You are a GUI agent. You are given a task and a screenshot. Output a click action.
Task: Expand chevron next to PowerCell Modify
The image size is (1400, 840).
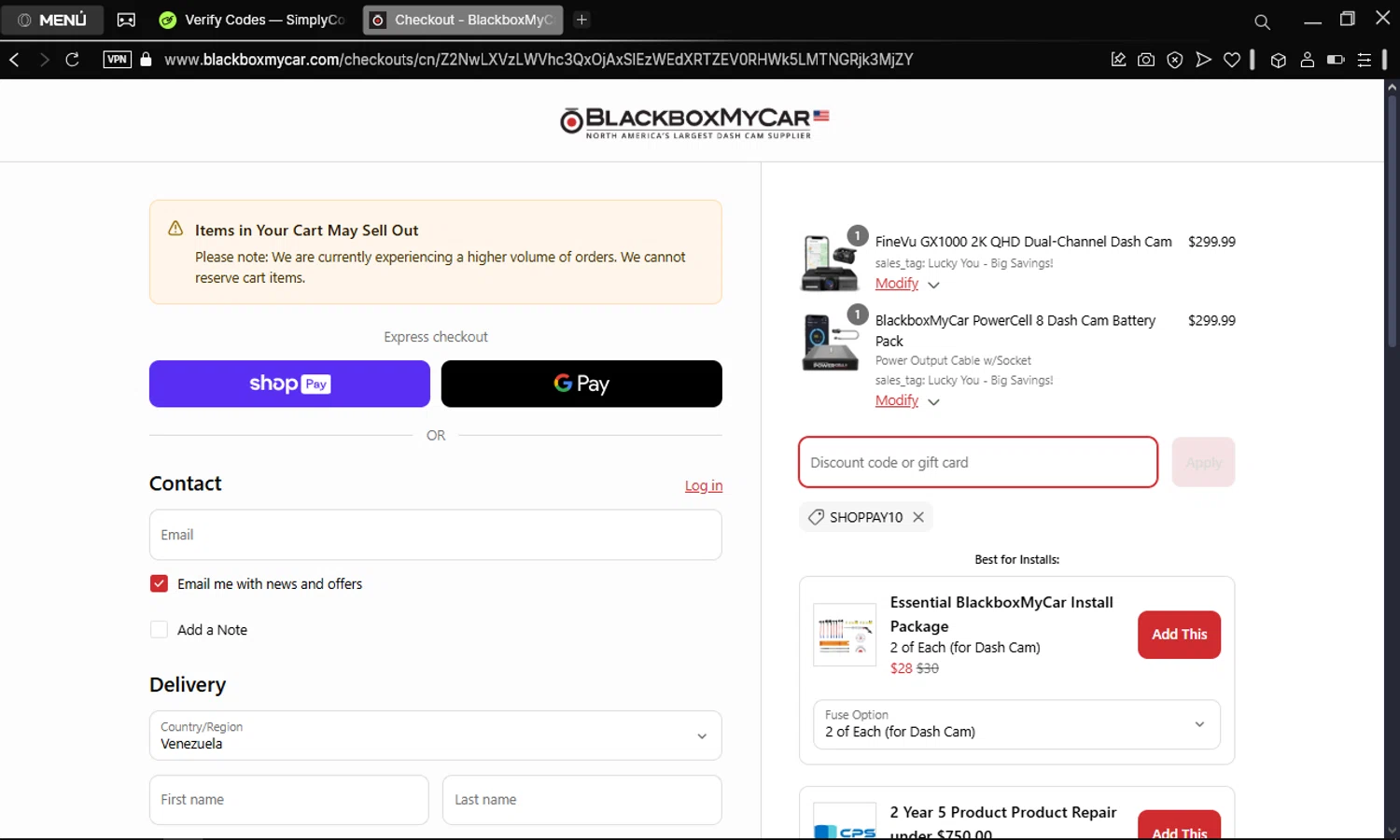tap(933, 402)
